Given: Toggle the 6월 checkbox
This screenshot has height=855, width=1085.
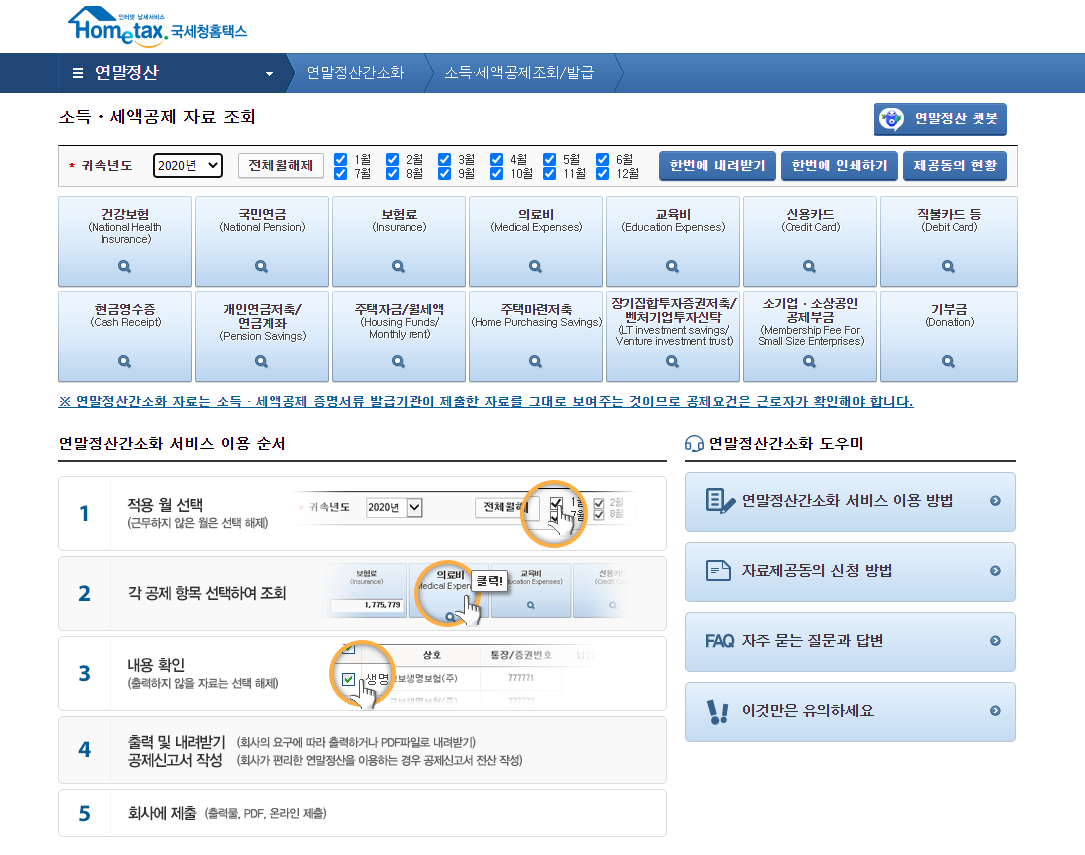Looking at the screenshot, I should (603, 159).
